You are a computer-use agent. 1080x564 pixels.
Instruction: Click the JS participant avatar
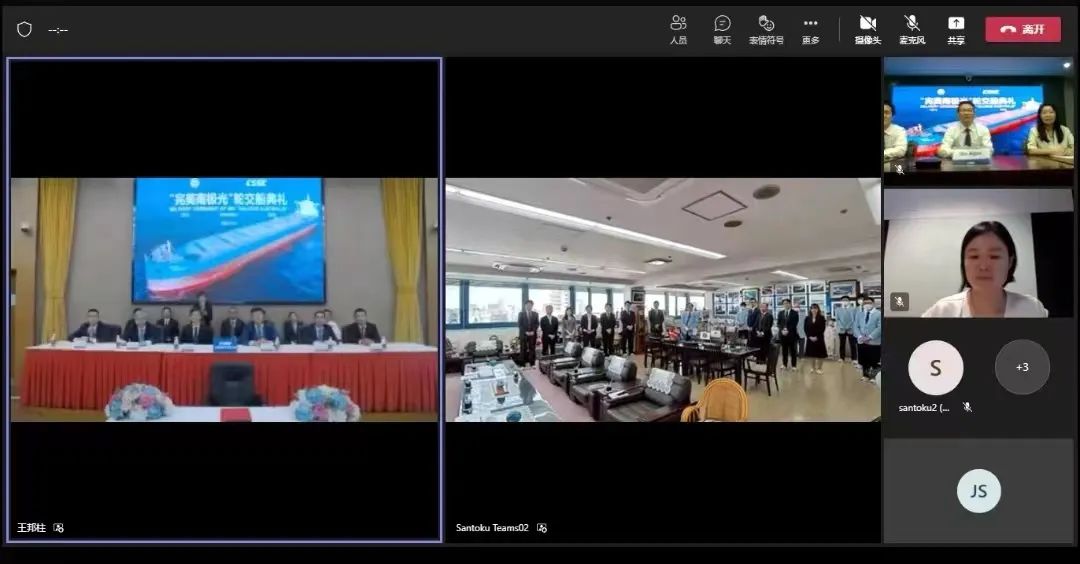[978, 491]
